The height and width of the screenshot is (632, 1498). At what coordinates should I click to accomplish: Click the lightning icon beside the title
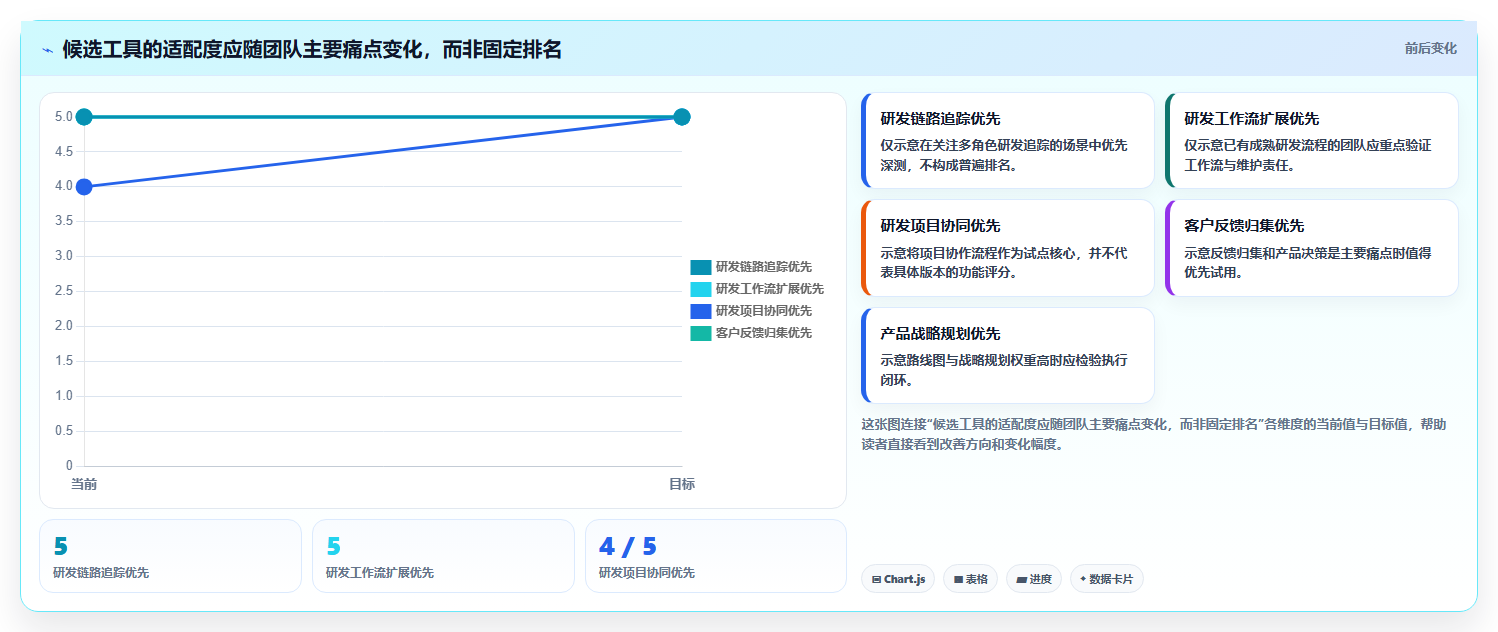[x=47, y=49]
